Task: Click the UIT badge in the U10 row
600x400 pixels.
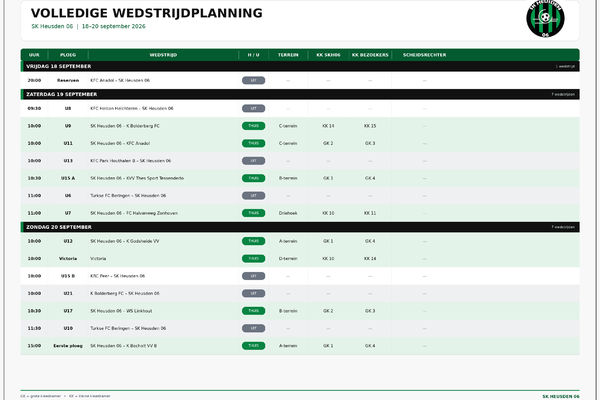Action: (x=253, y=328)
